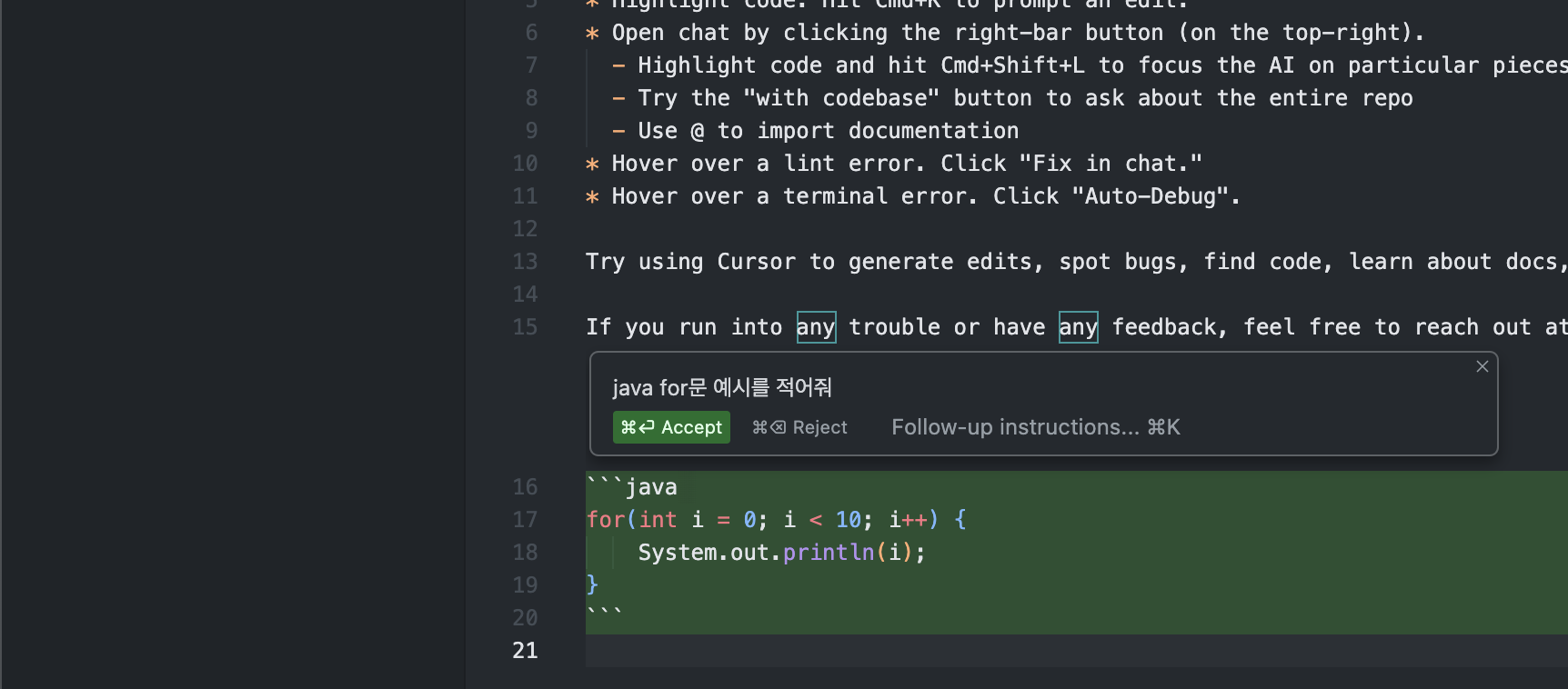This screenshot has height=689, width=1568.
Task: Click the 'Hover over a terminal error' line
Action: [913, 196]
